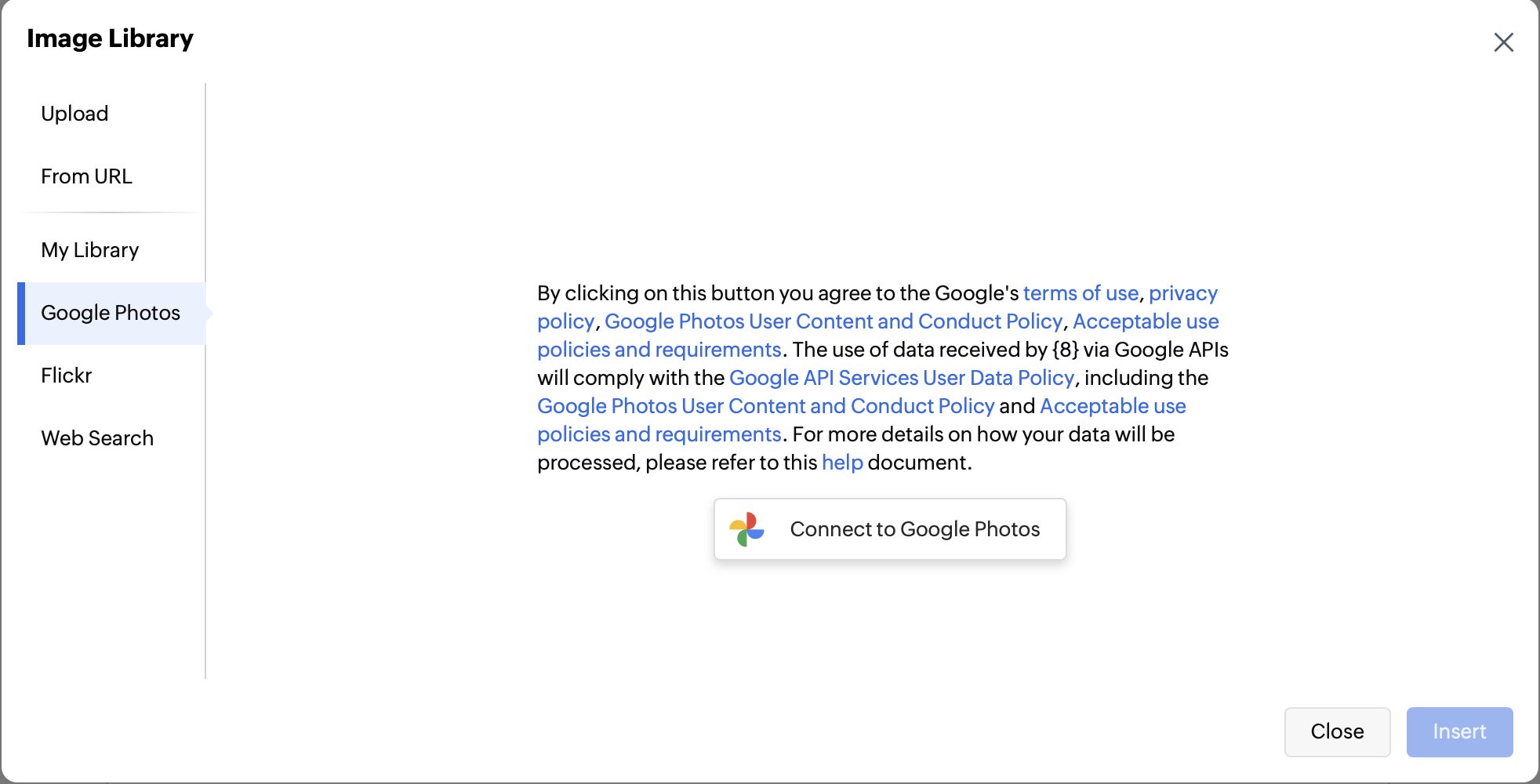This screenshot has height=784, width=1540.
Task: Open Google's terms of use link
Action: point(1081,293)
